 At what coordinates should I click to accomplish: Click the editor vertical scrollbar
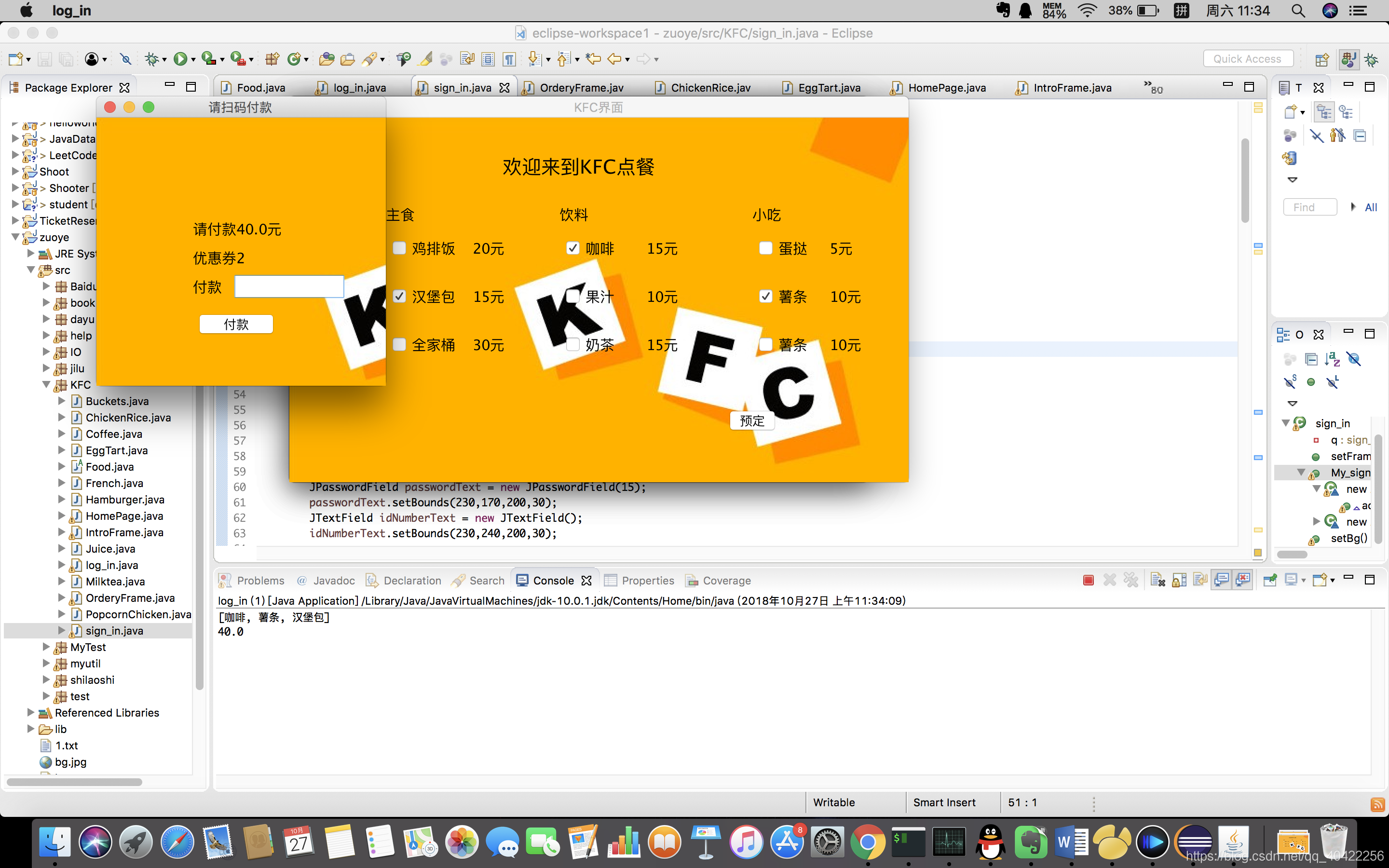coord(1245,181)
